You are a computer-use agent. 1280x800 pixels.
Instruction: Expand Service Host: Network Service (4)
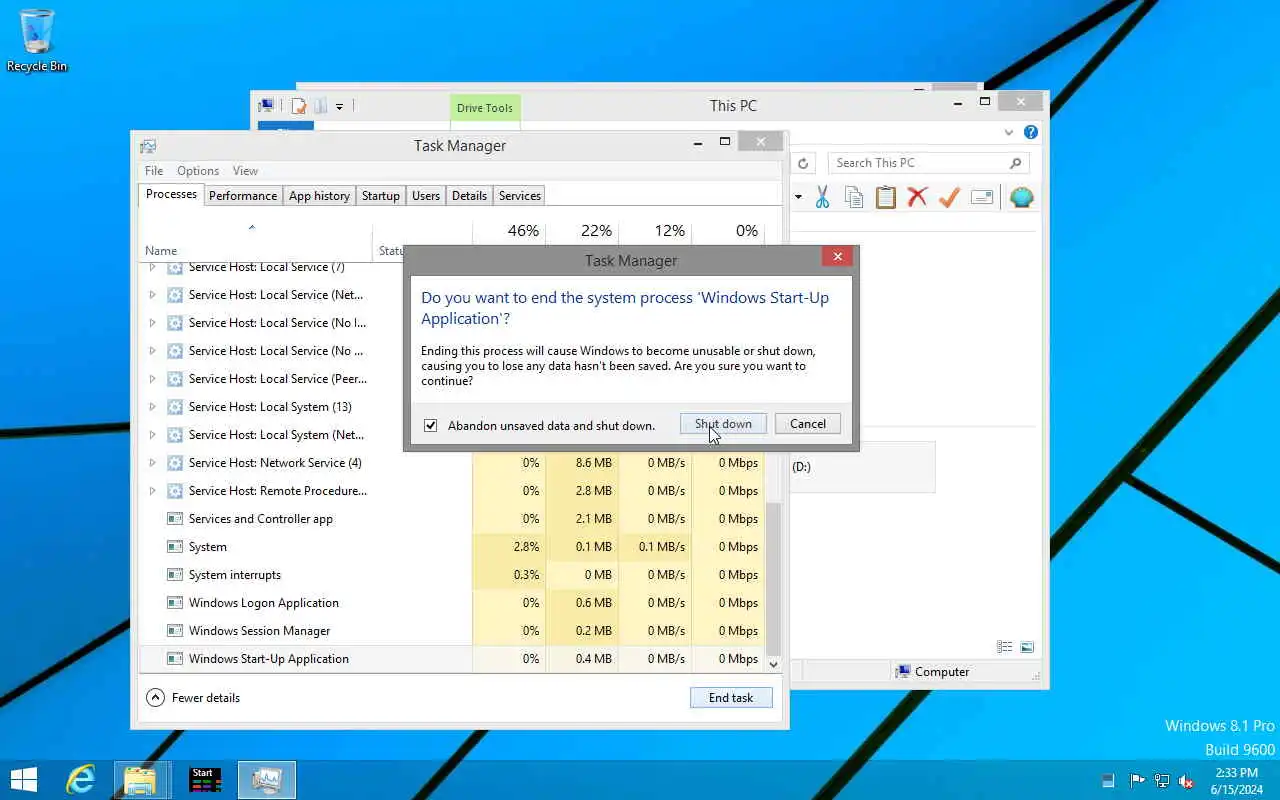pyautogui.click(x=152, y=463)
